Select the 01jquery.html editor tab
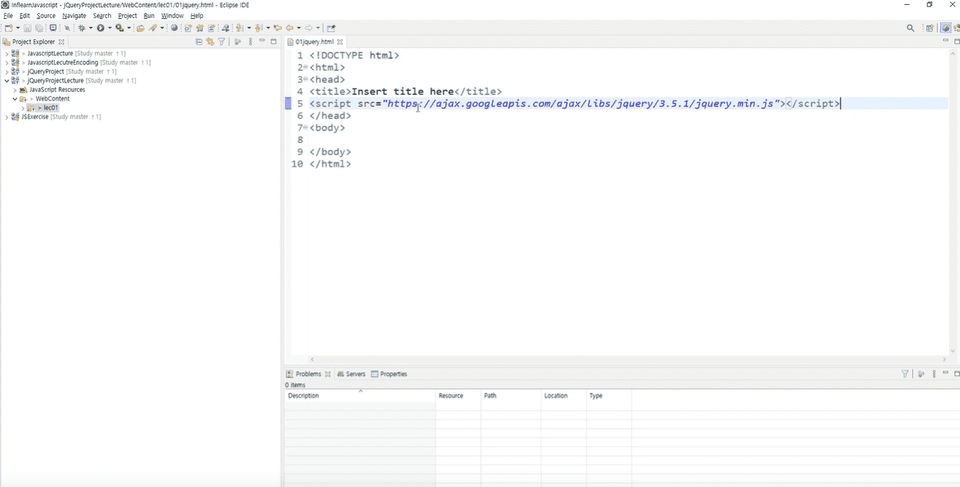960x487 pixels. click(x=315, y=42)
